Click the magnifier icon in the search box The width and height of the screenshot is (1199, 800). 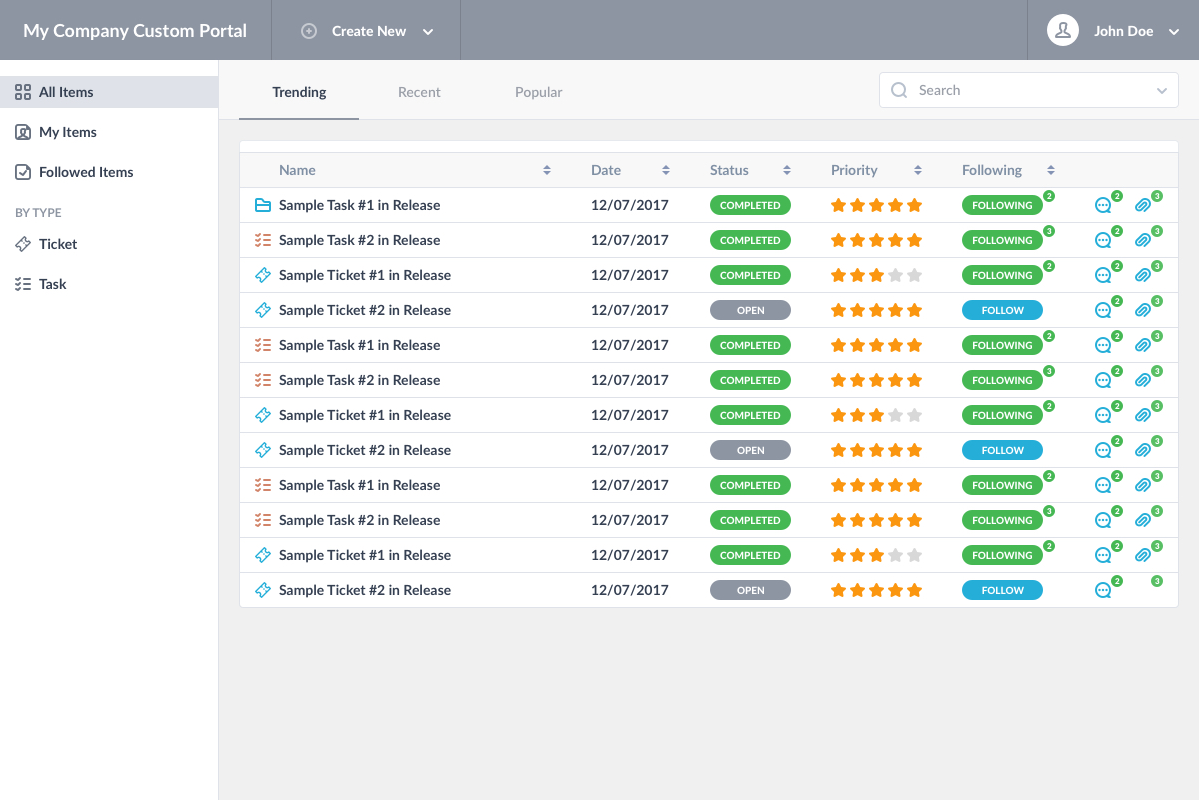click(x=899, y=90)
